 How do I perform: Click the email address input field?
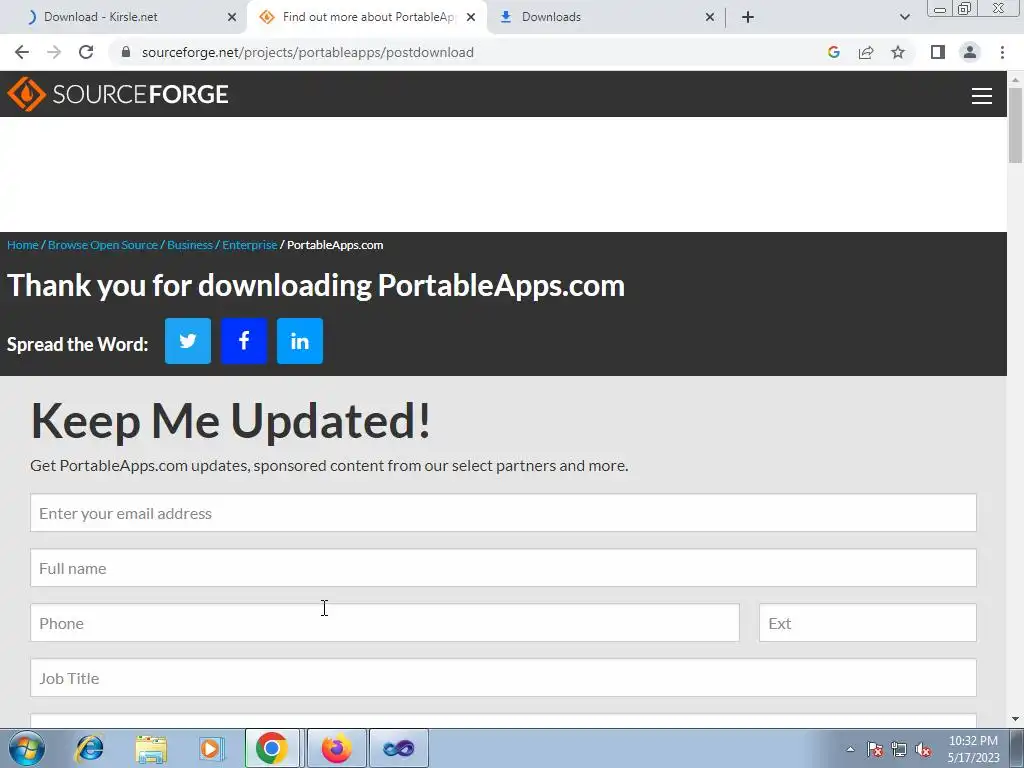click(x=504, y=513)
